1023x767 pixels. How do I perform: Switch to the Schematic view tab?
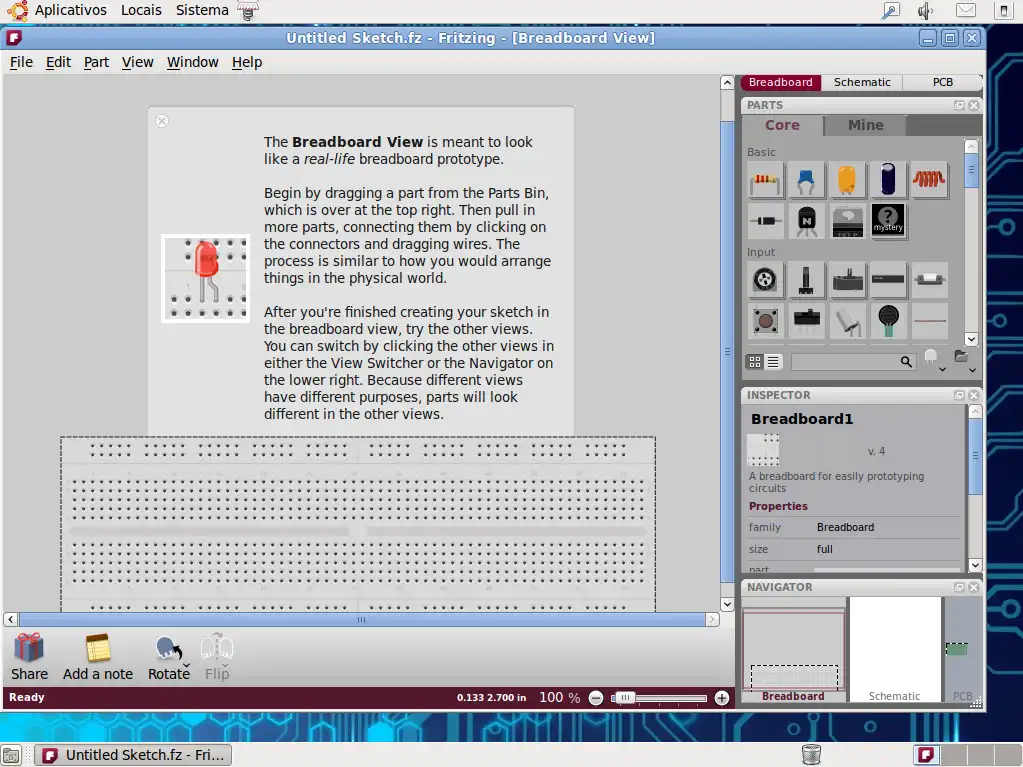click(862, 82)
